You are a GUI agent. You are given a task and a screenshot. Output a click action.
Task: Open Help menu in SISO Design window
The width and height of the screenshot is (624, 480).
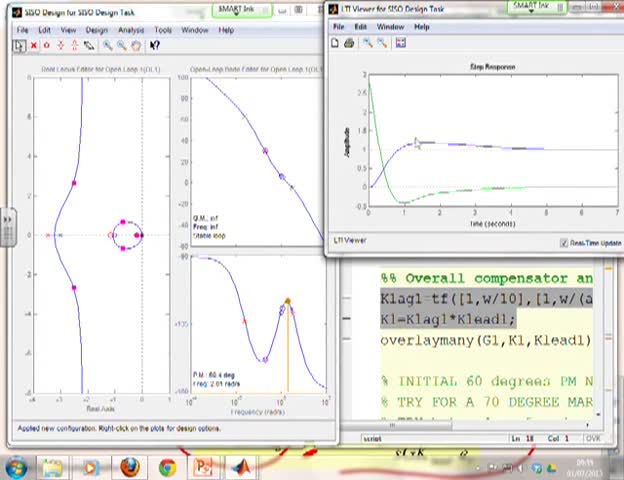226,30
